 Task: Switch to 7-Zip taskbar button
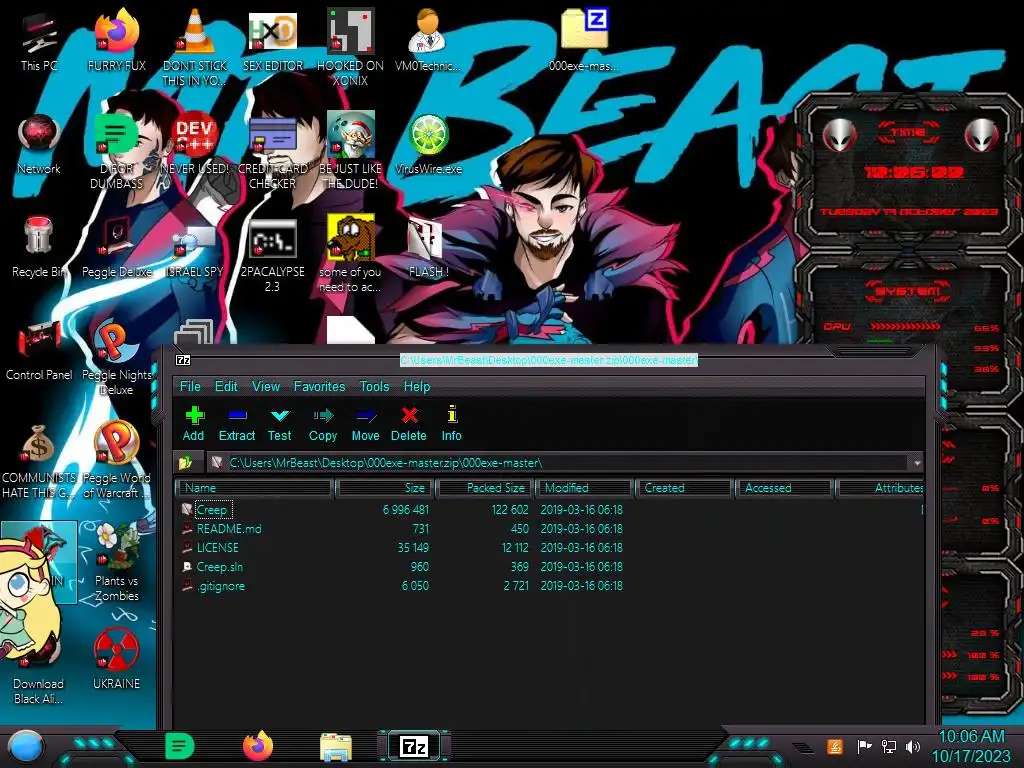414,746
